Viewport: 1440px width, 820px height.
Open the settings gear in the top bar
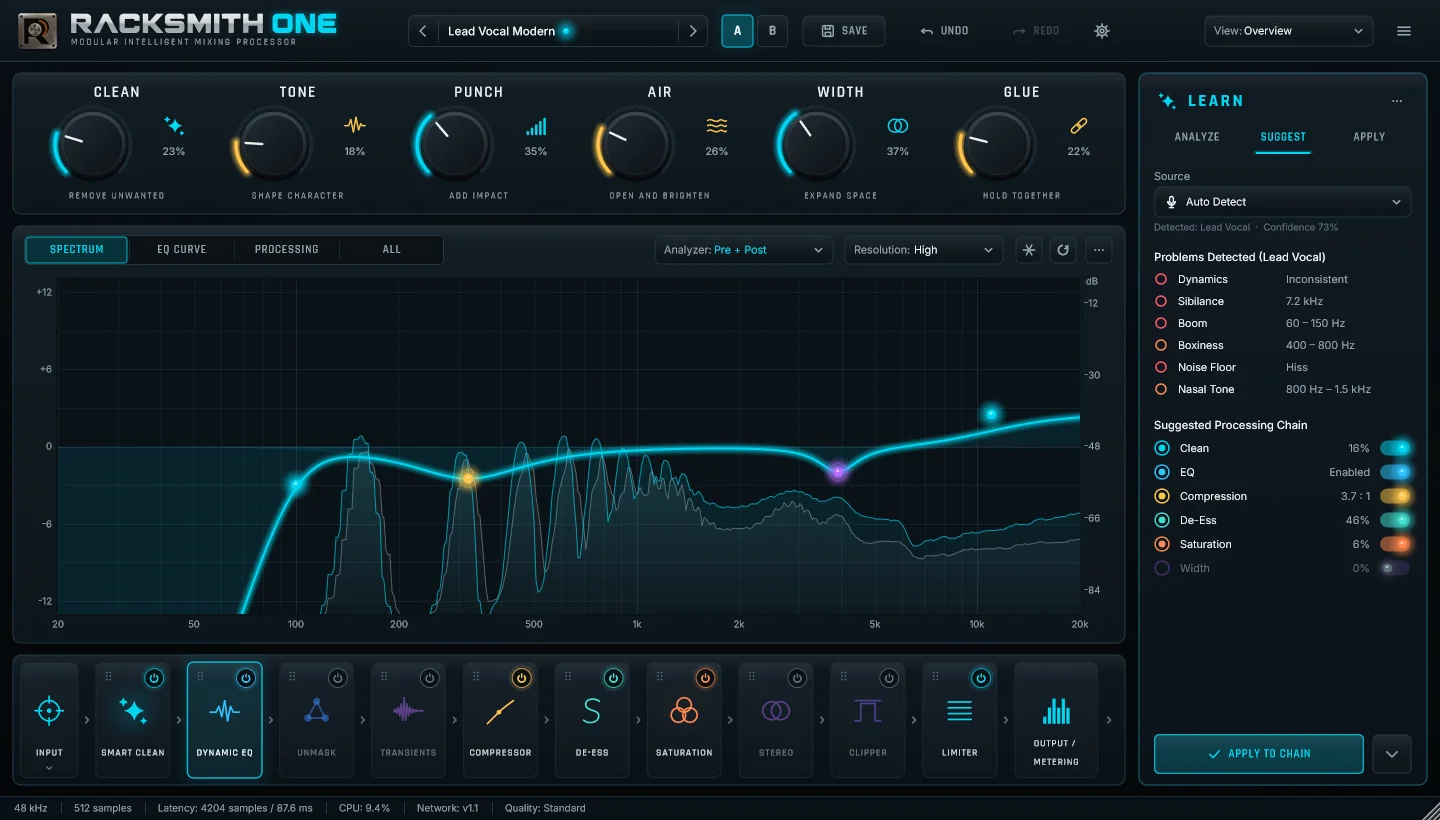click(1102, 31)
